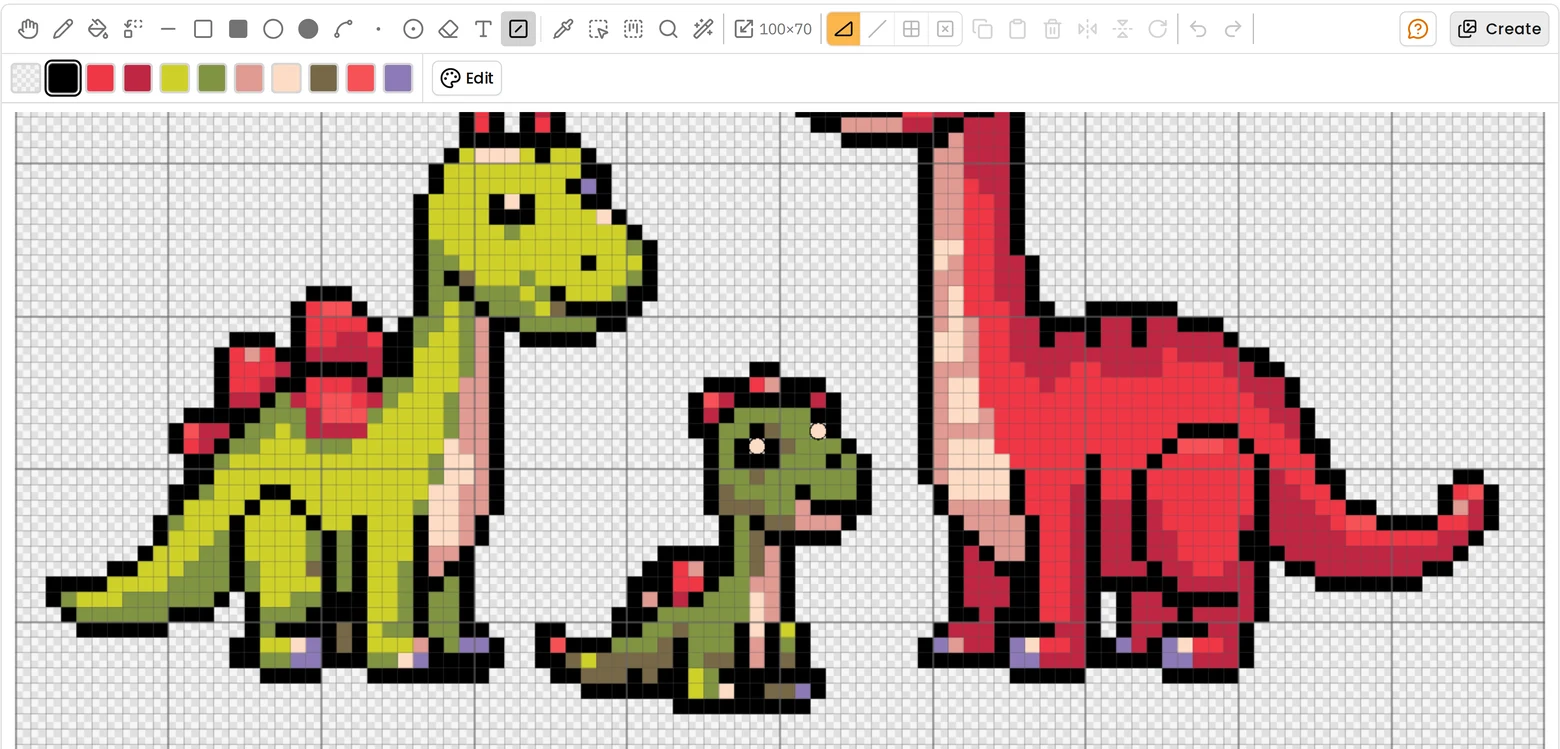Choose the outlined circle tool

[x=273, y=29]
